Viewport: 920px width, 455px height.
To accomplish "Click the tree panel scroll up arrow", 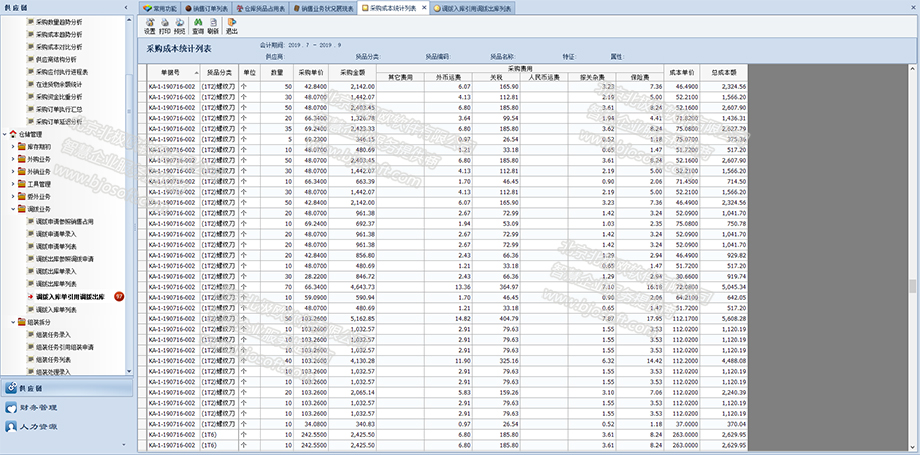I will (129, 20).
